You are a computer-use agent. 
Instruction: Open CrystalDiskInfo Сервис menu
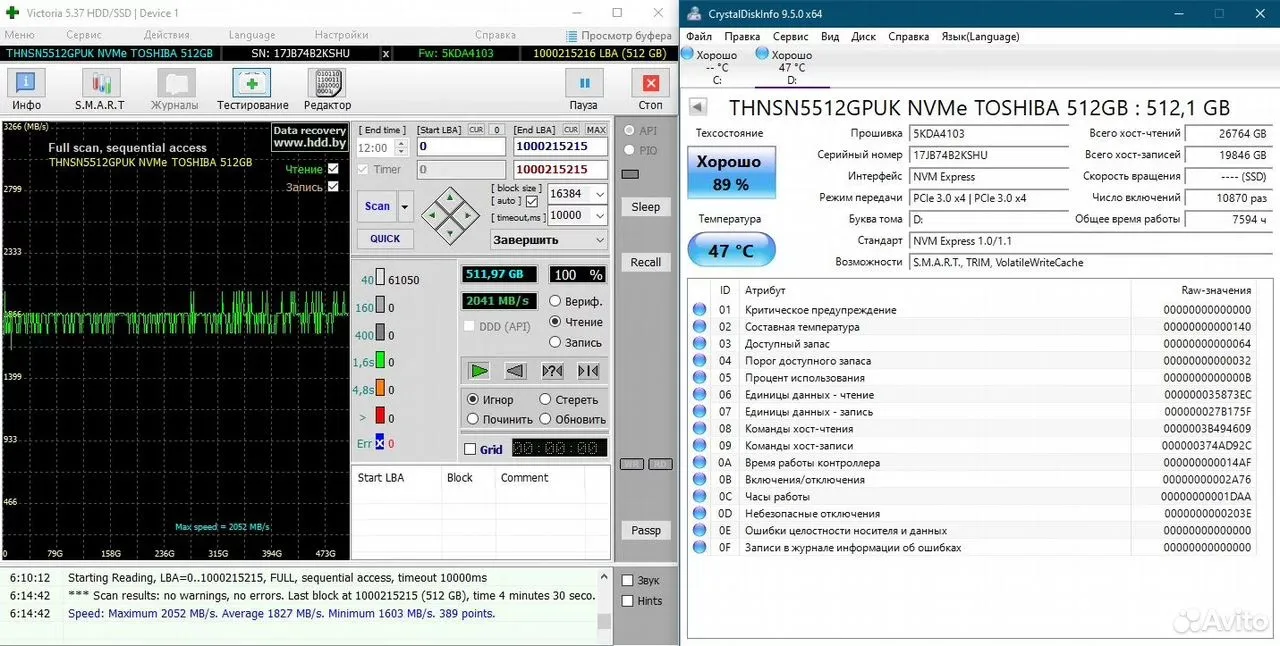791,36
